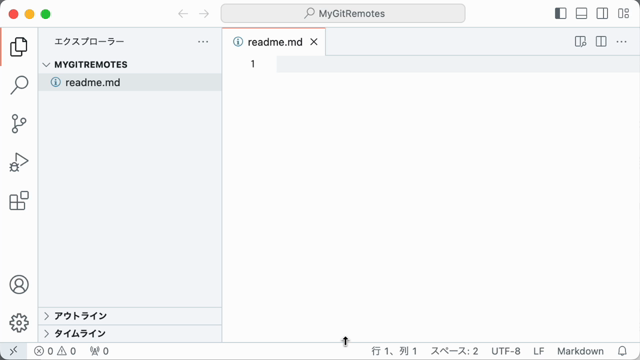Click the エクスプローラー panel title
This screenshot has width=640, height=360.
[89, 42]
